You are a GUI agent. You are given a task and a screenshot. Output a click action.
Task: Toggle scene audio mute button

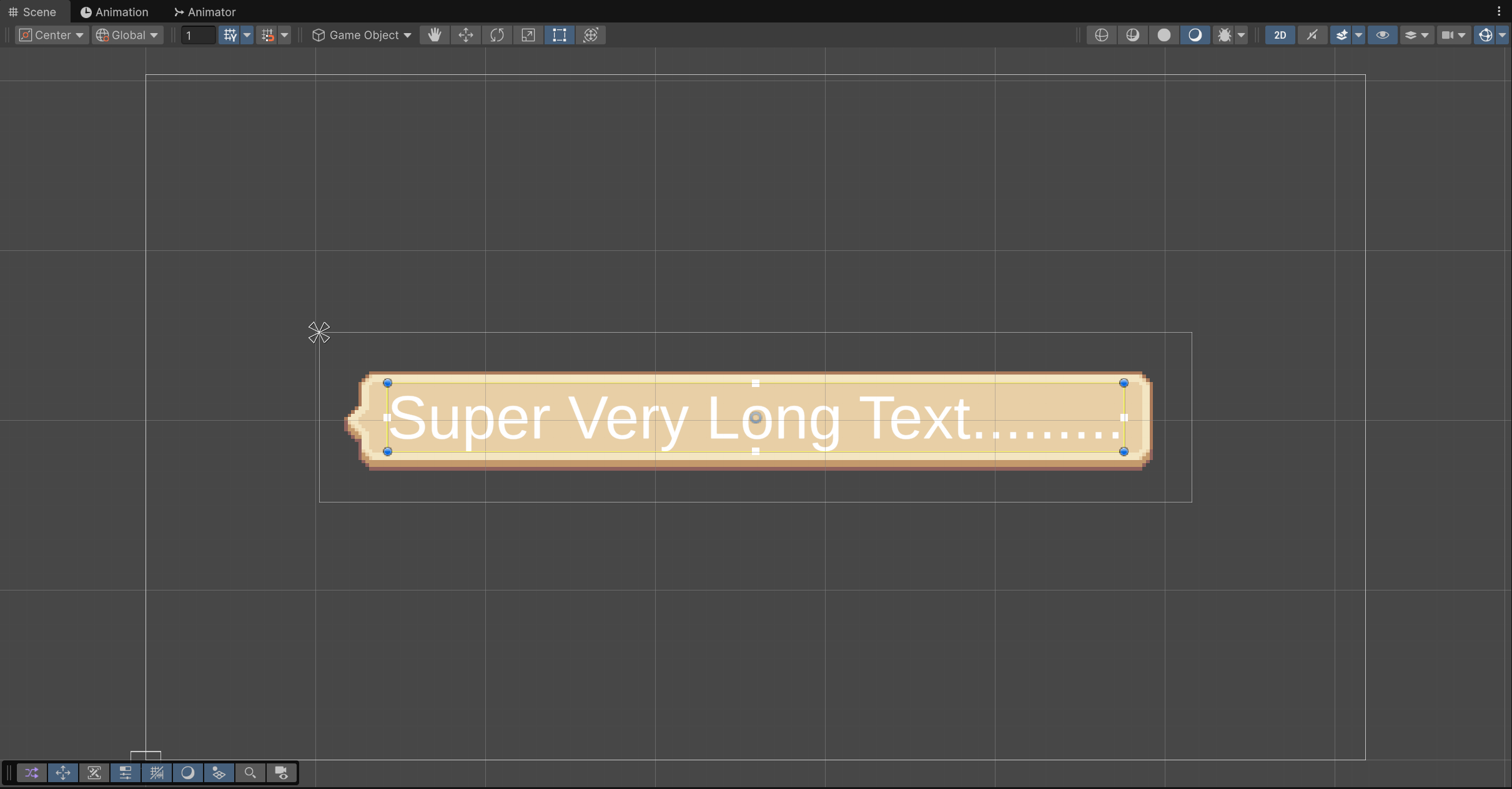[1312, 35]
